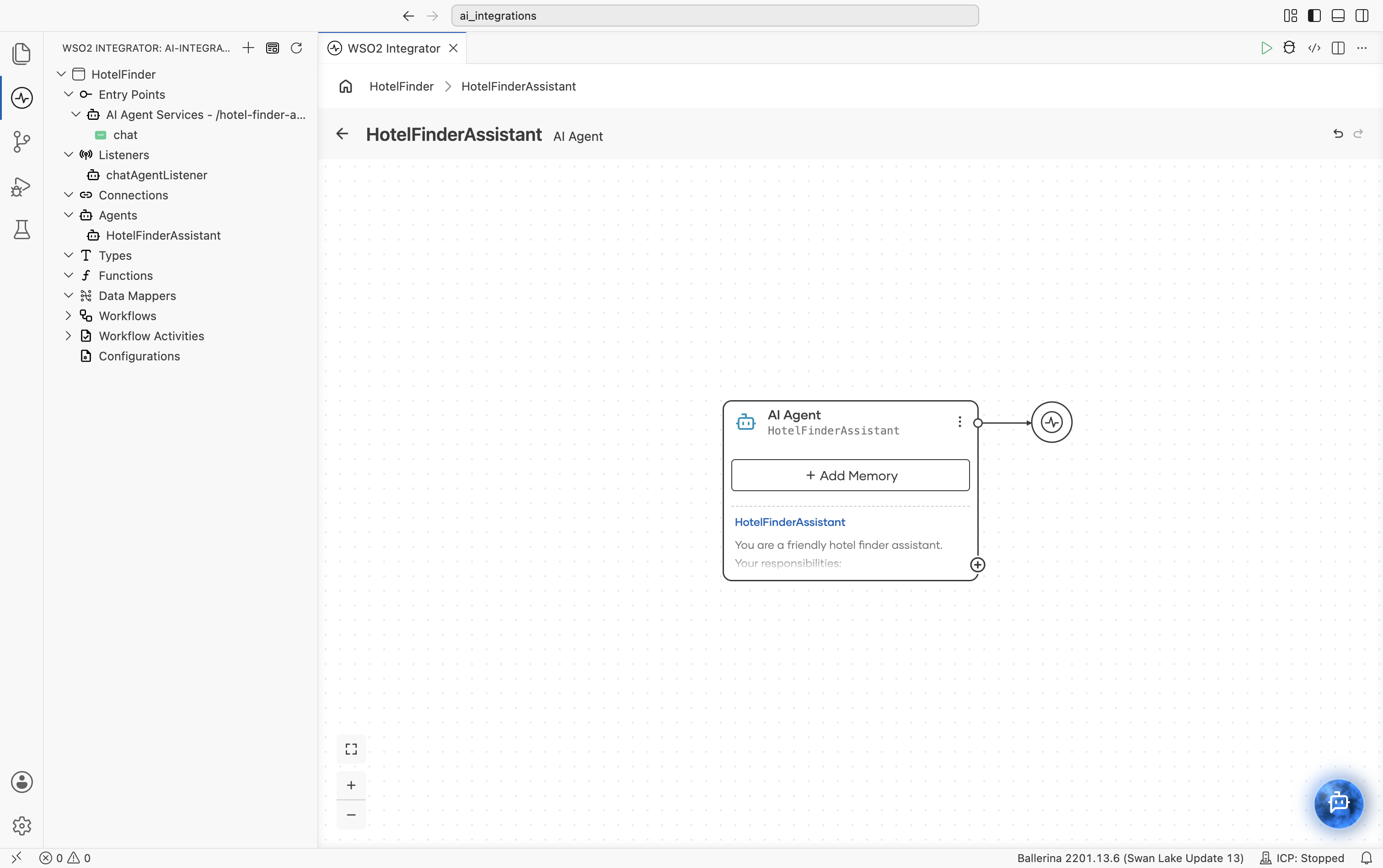Collapse the Listeners section
This screenshot has width=1383, height=868.
coord(69,155)
